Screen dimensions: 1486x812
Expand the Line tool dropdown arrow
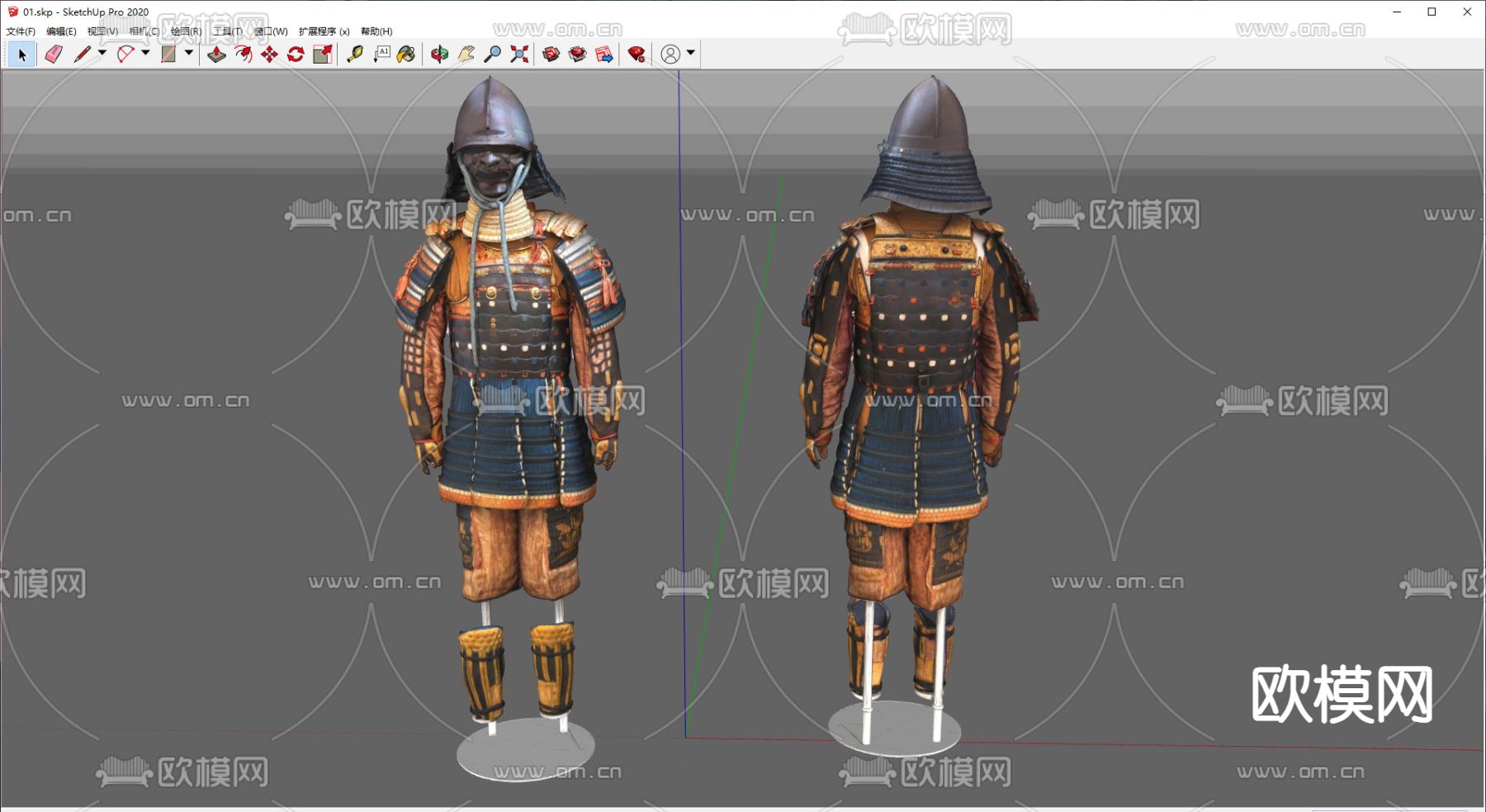(x=102, y=53)
